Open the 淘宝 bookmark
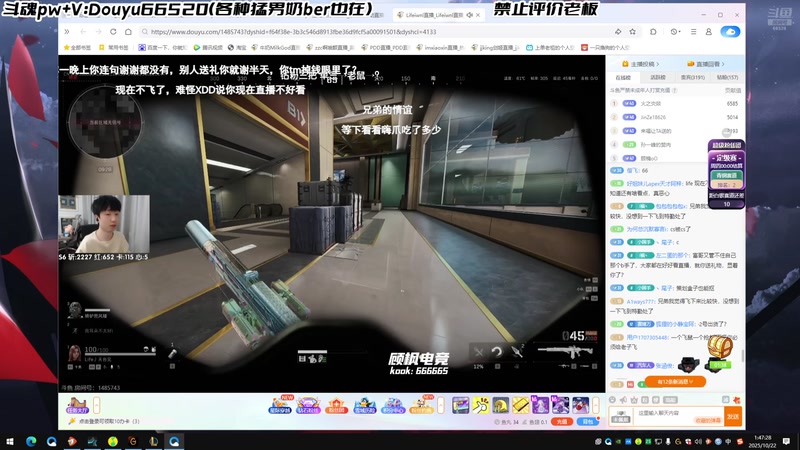The height and width of the screenshot is (450, 800). [237, 47]
